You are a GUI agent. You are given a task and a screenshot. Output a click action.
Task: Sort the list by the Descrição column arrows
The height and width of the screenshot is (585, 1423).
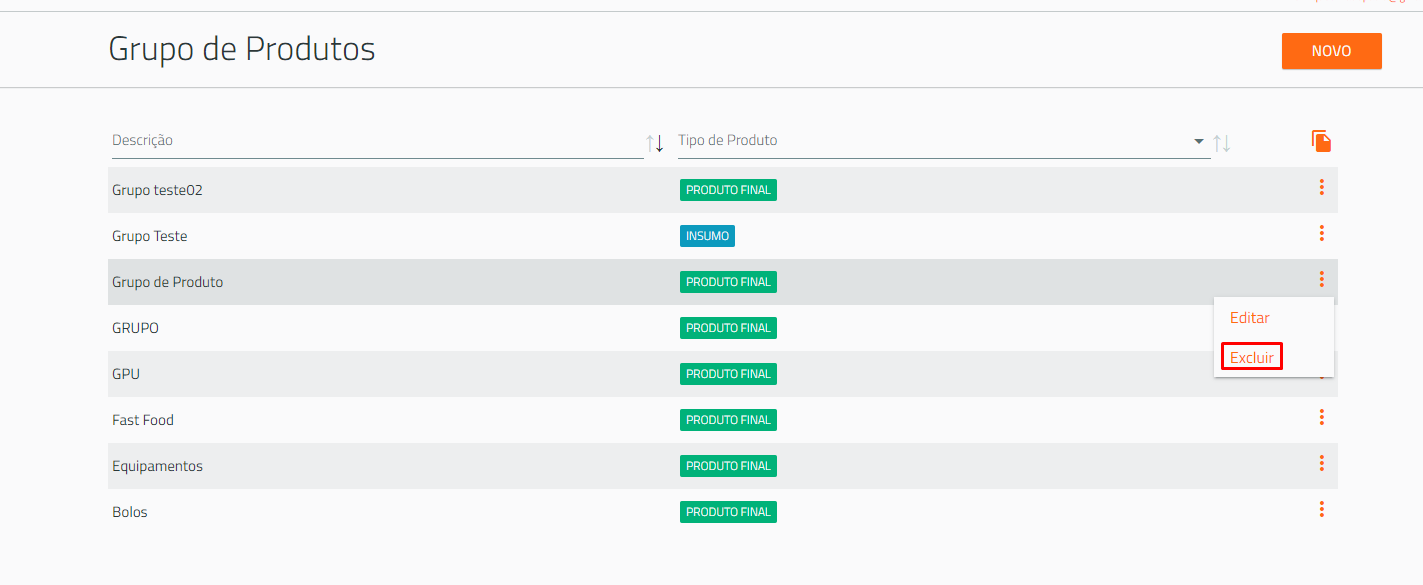tap(655, 143)
